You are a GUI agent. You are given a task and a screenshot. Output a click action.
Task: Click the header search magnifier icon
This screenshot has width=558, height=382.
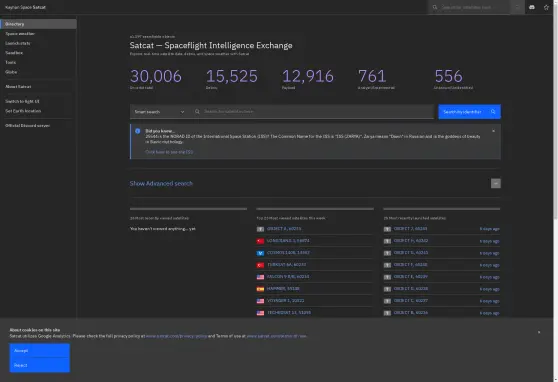point(435,7)
